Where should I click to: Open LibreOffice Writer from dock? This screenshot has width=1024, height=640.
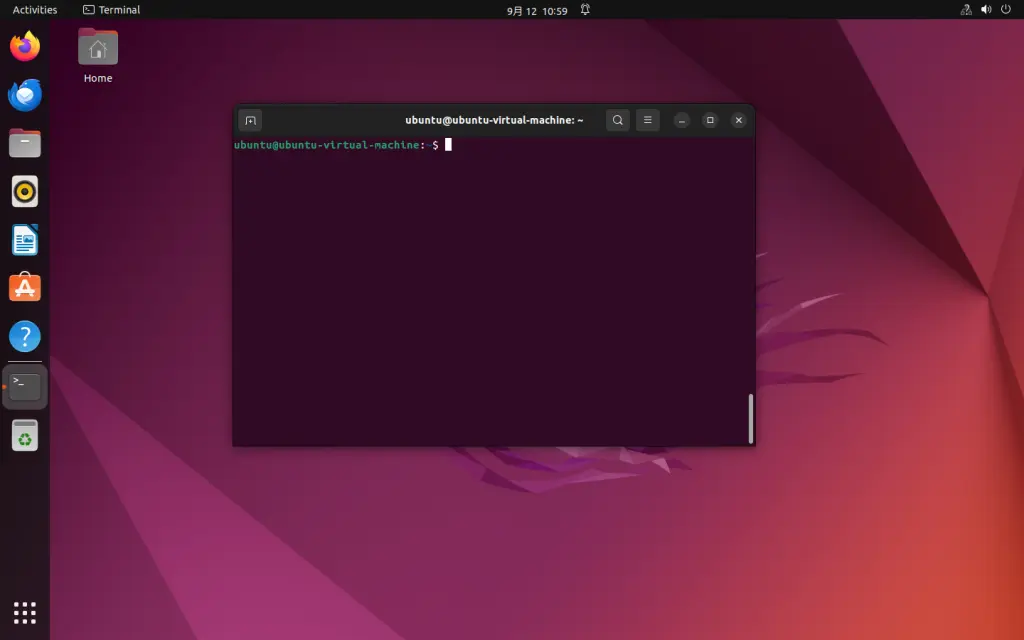[x=25, y=240]
